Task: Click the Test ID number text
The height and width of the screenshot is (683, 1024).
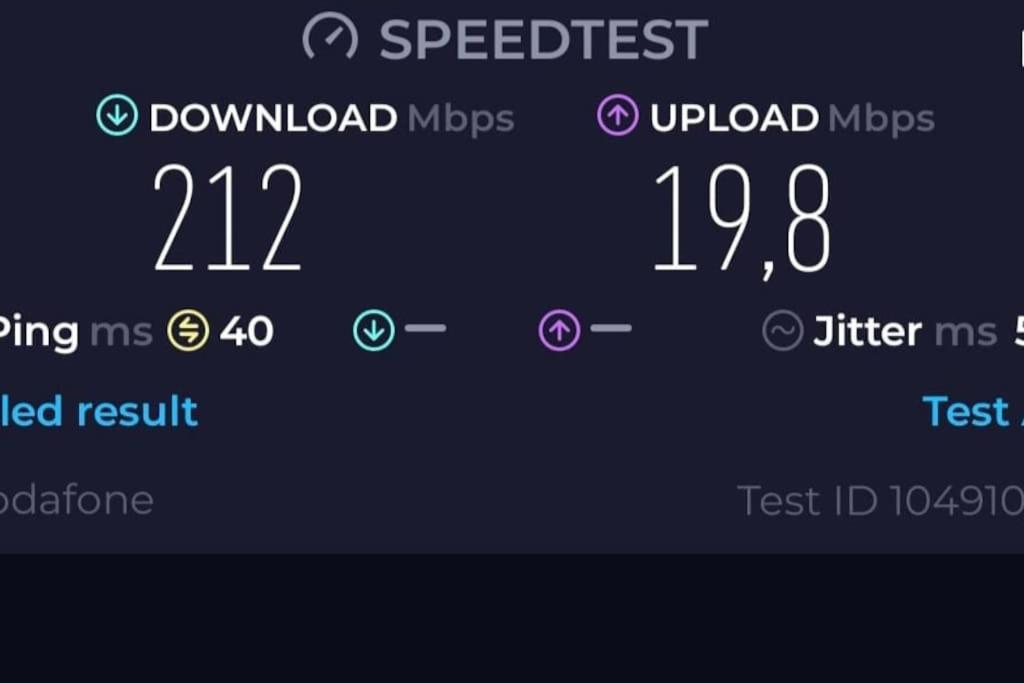Action: (x=880, y=501)
